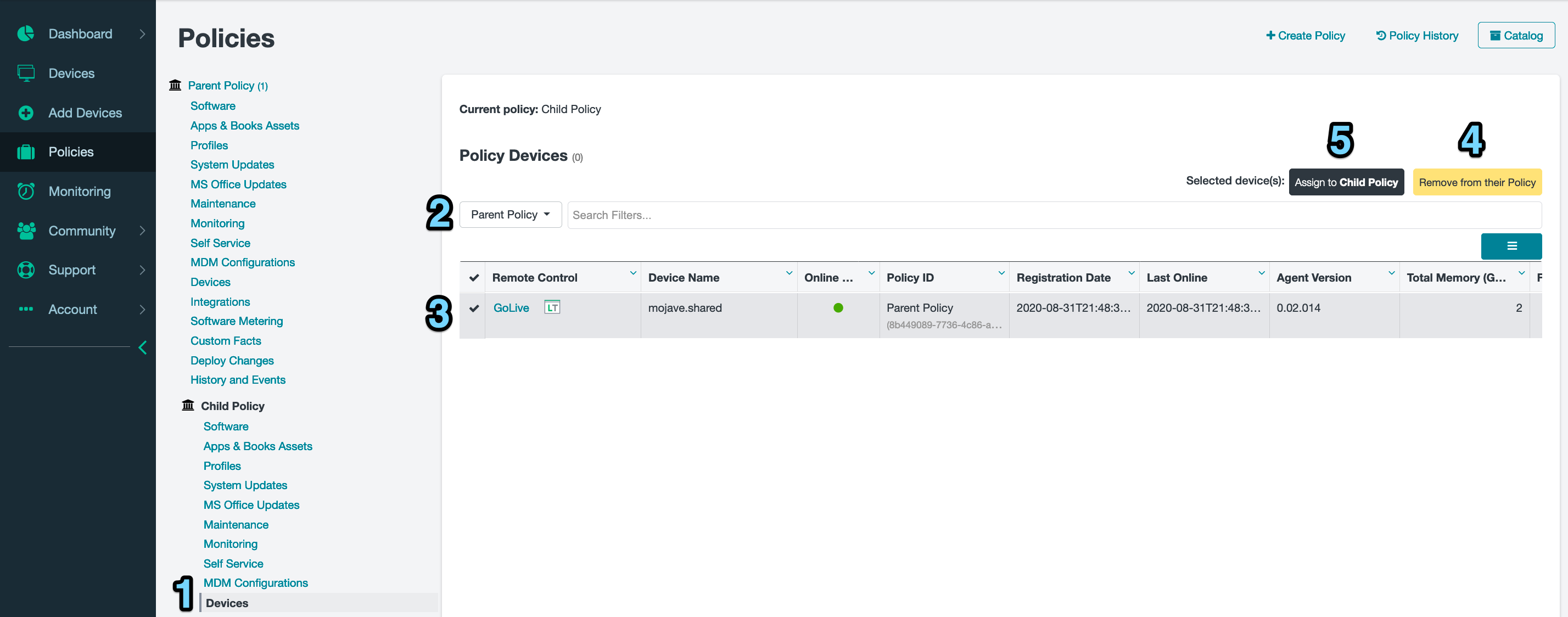Select MDM Configurations under Child Policy

pos(255,582)
